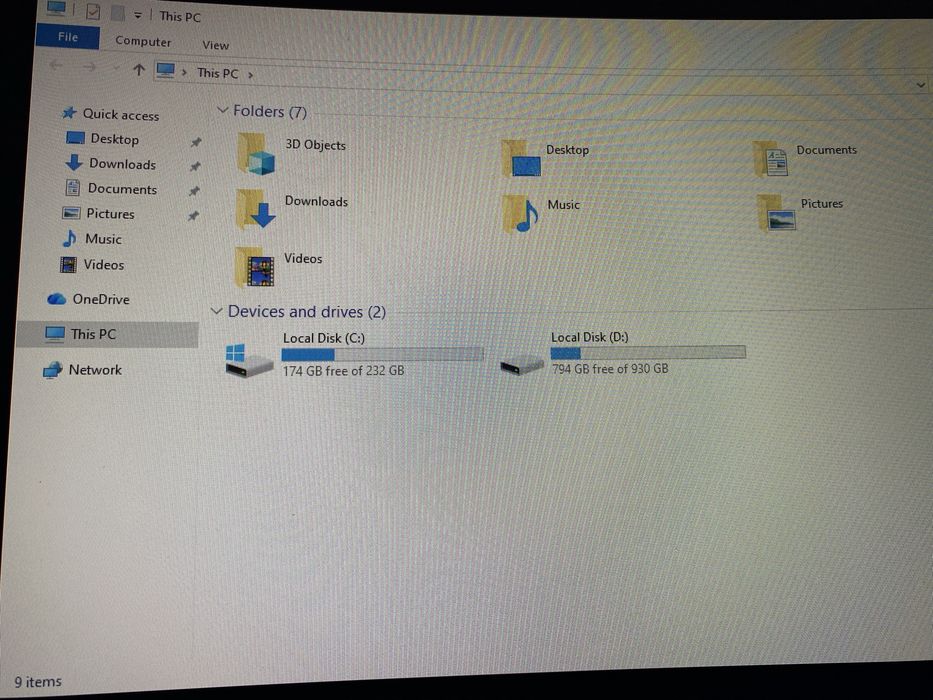933x700 pixels.
Task: Click the 3D Objects folder label
Action: click(315, 145)
